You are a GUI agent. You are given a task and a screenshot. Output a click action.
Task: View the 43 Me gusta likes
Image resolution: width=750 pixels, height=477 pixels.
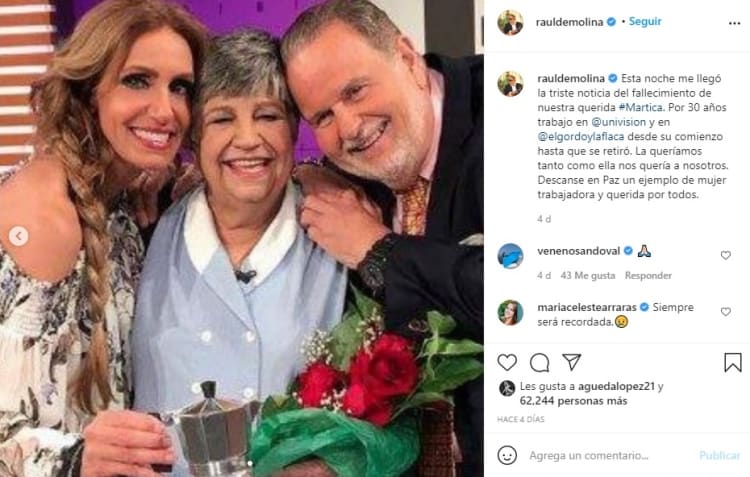(588, 276)
